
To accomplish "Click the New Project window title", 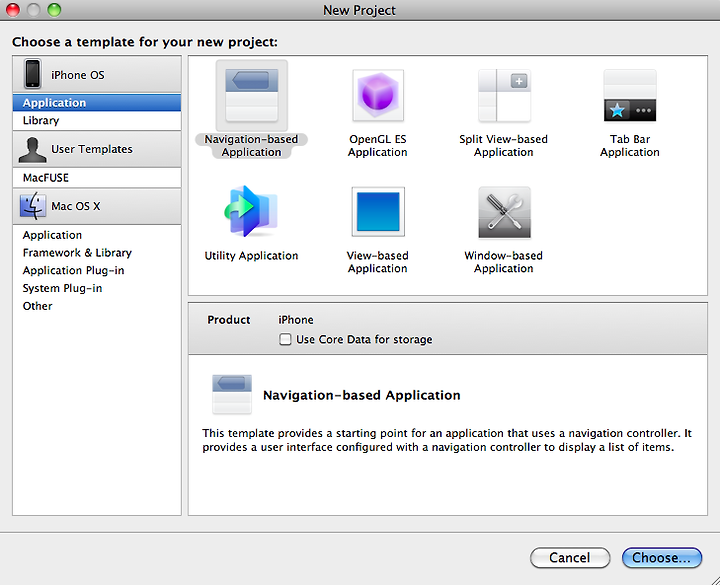I will click(x=359, y=10).
